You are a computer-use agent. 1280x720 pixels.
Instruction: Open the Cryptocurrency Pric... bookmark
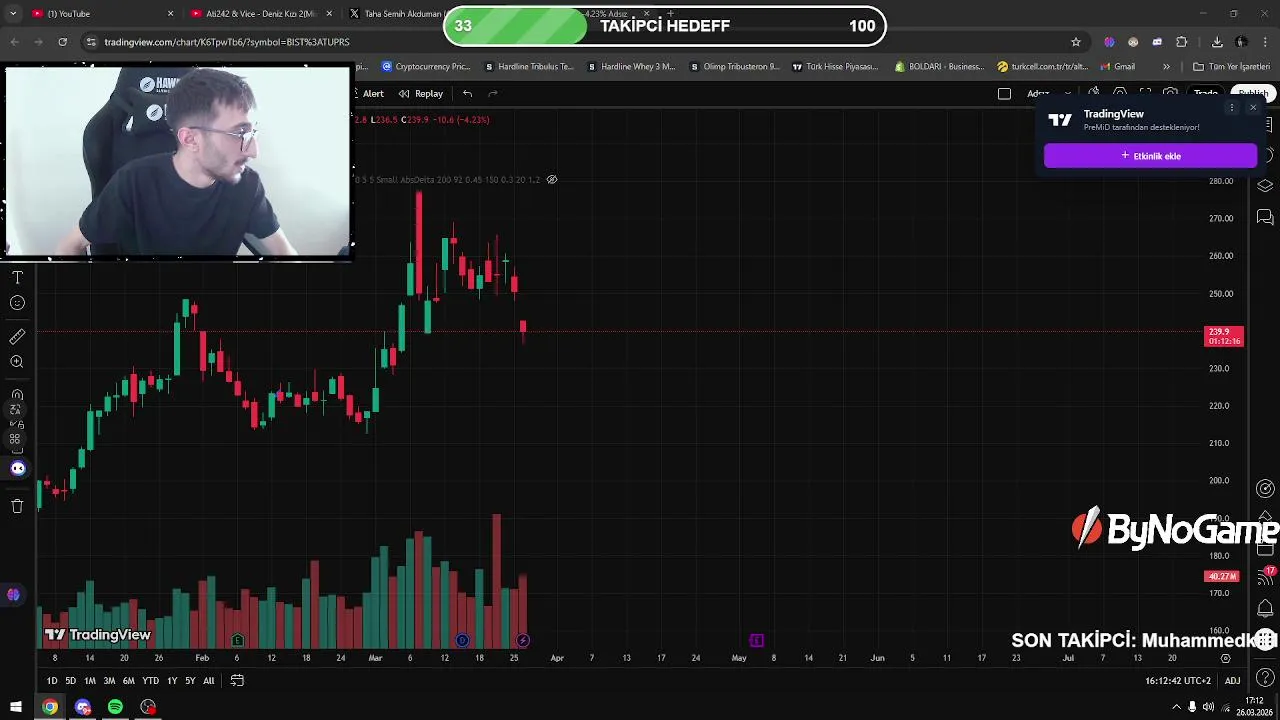(x=426, y=67)
